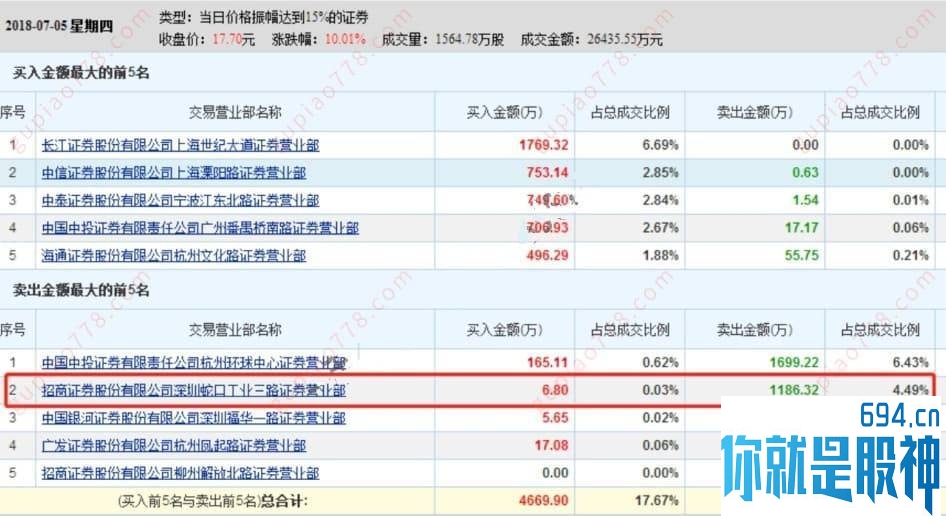Open 中国中投证券广州番禺桥南路证券营业部 link
Image resolution: width=946 pixels, height=516 pixels.
tap(200, 228)
